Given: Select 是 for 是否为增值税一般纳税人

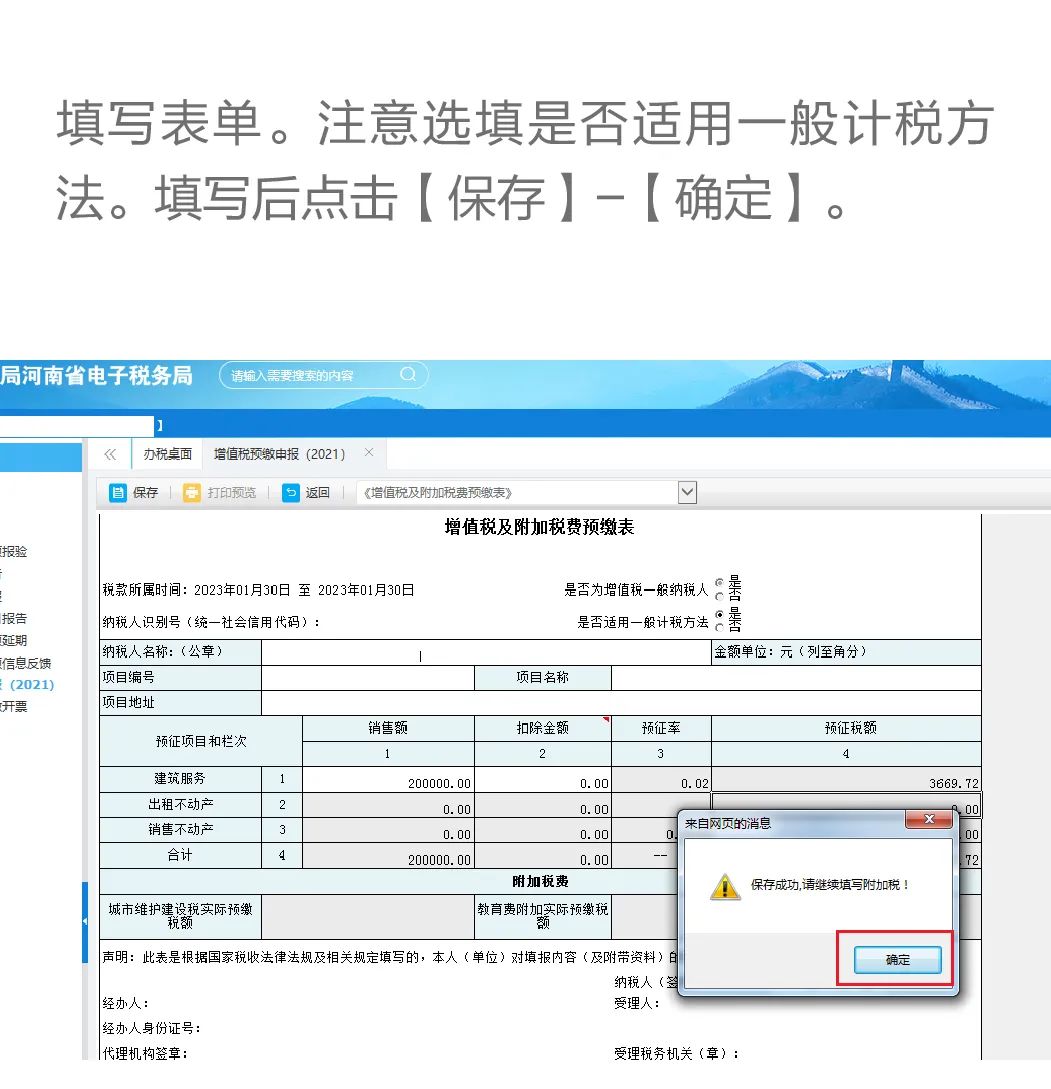Looking at the screenshot, I should pyautogui.click(x=720, y=582).
